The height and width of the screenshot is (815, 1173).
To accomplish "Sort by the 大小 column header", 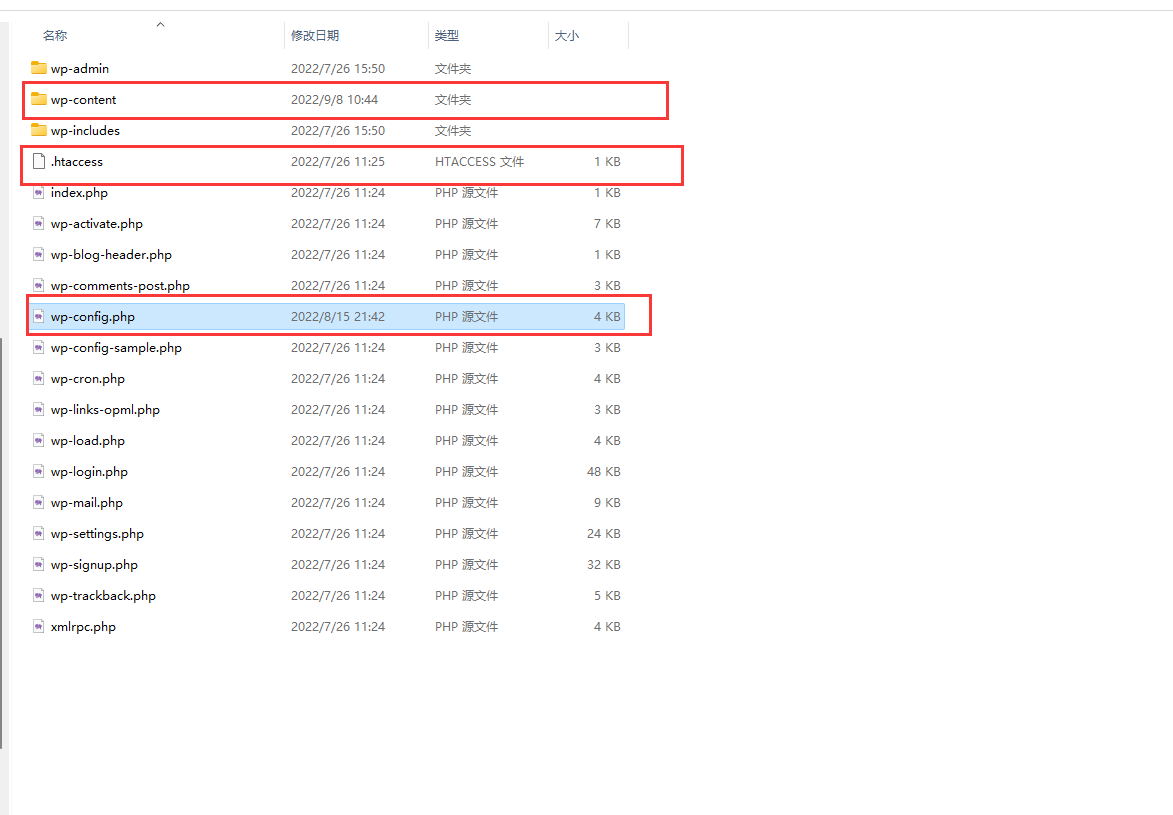I will coord(566,35).
